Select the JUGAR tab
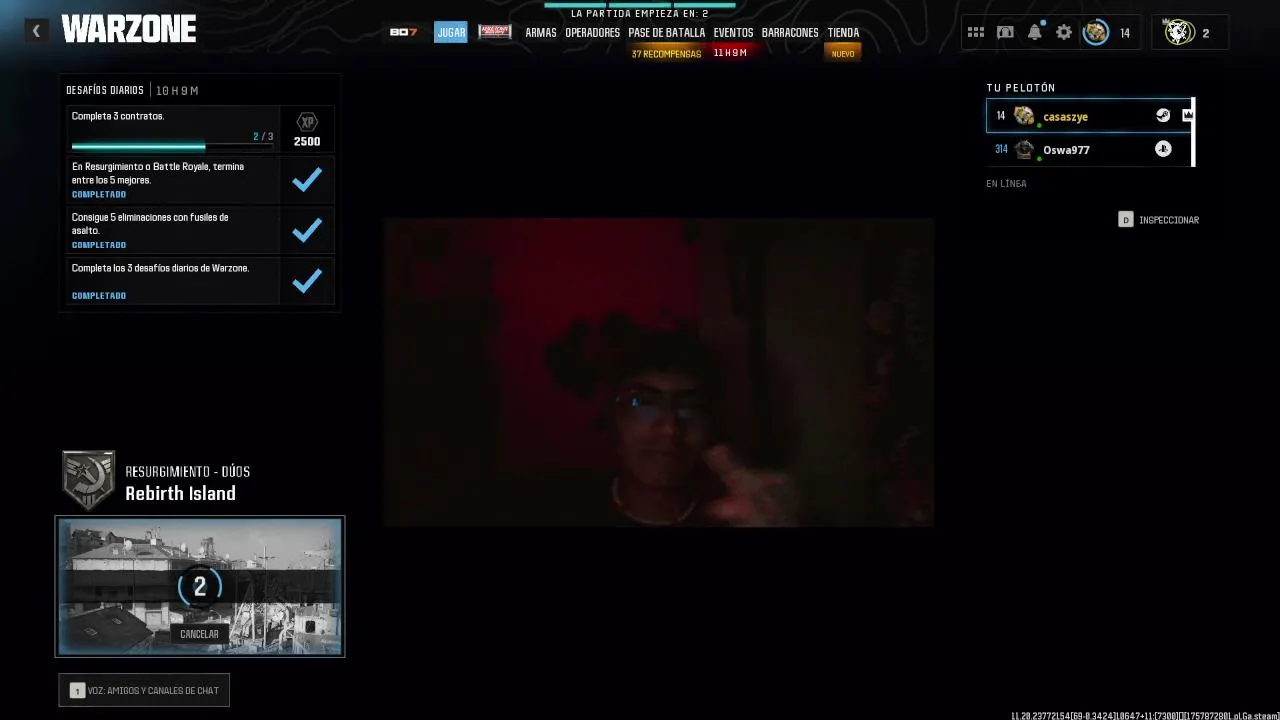Image resolution: width=1280 pixels, height=720 pixels. tap(451, 32)
